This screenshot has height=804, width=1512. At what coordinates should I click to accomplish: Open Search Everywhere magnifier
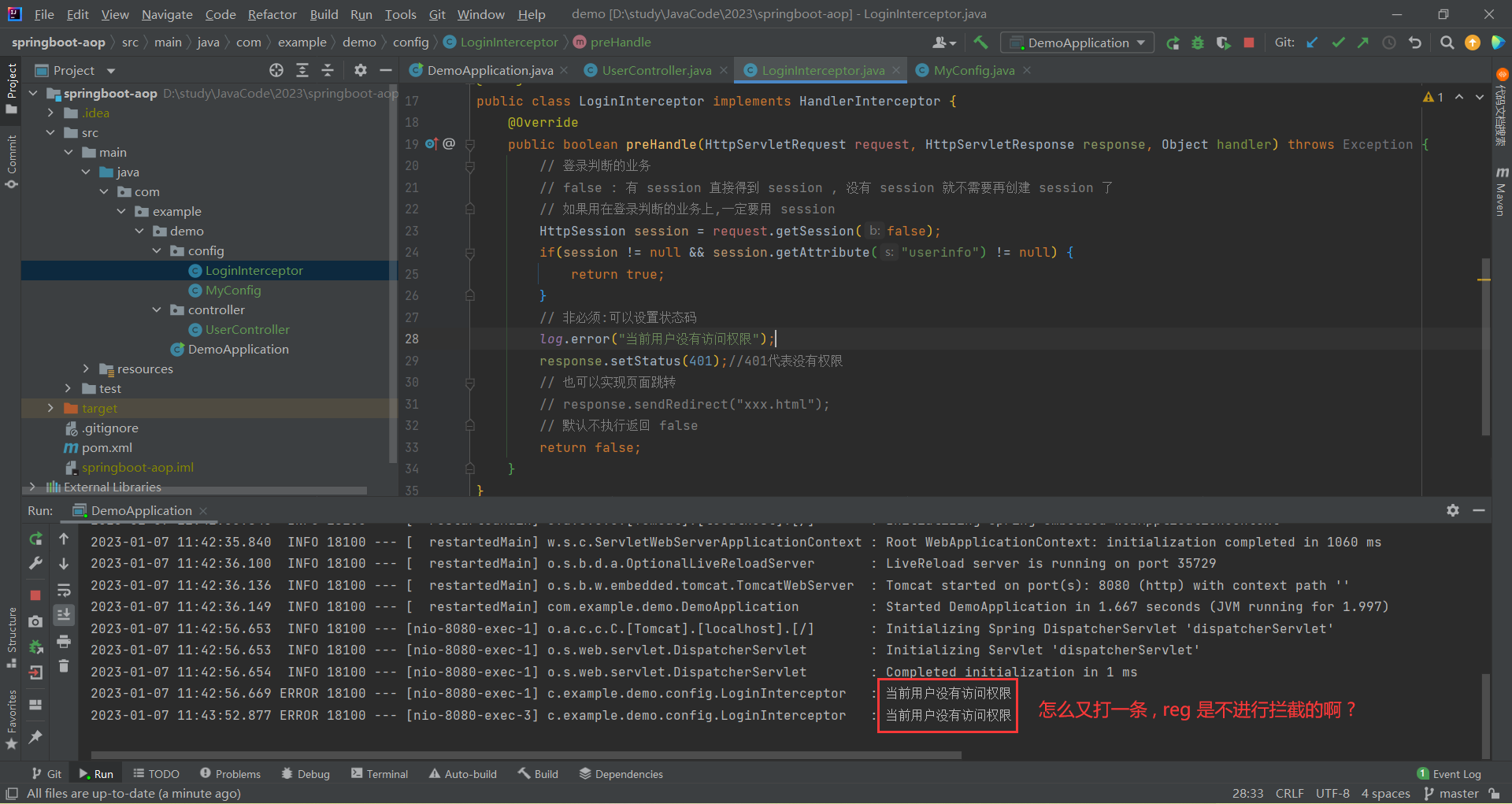(1447, 43)
